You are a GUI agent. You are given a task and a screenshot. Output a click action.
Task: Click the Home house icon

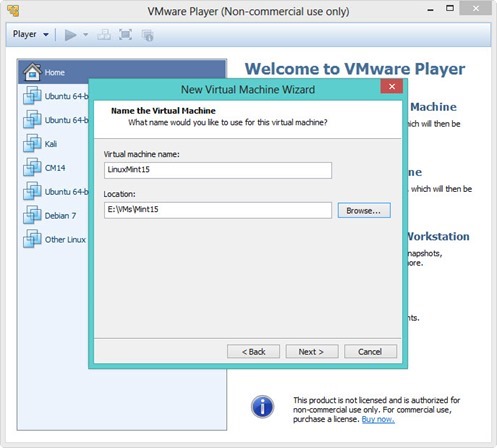coord(32,72)
